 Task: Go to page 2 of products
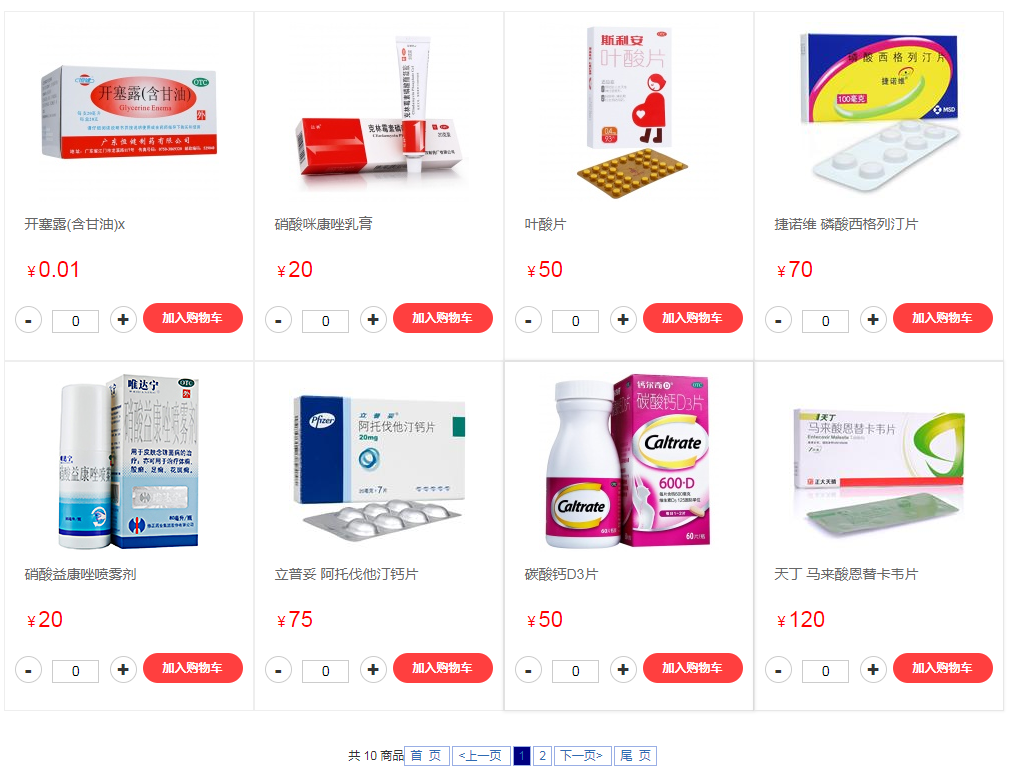tap(543, 756)
